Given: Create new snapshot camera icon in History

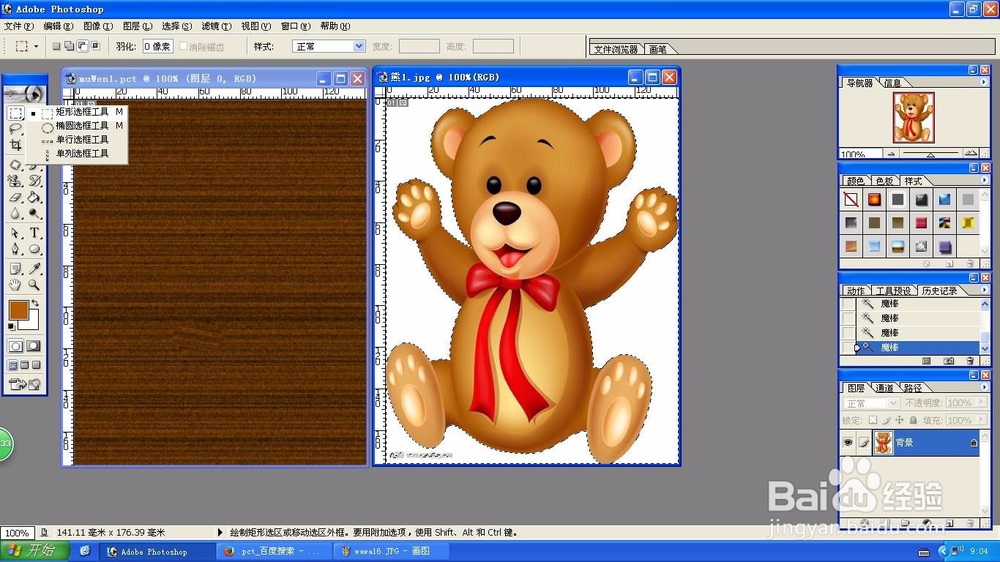Looking at the screenshot, I should [949, 361].
